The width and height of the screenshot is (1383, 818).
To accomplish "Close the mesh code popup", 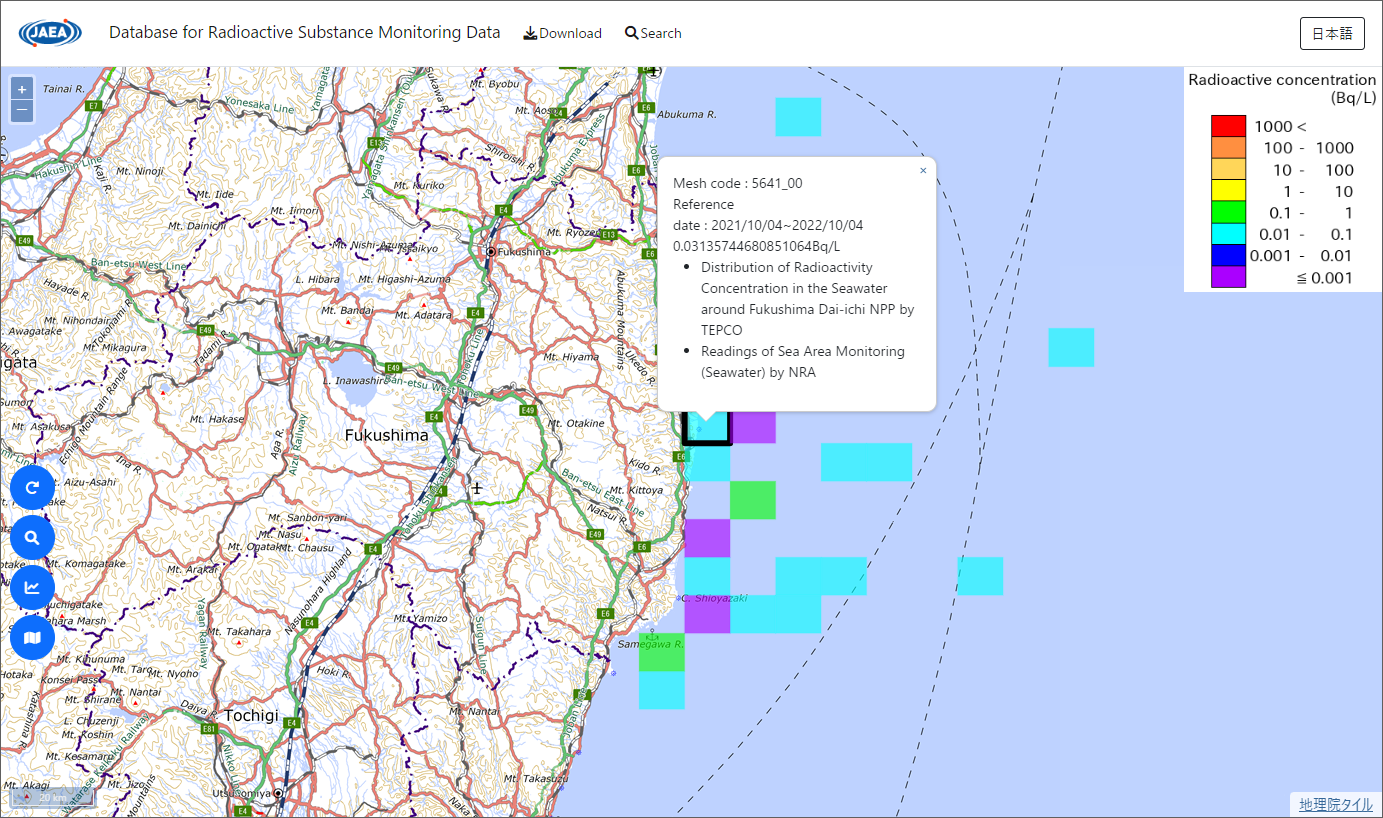I will 923,171.
